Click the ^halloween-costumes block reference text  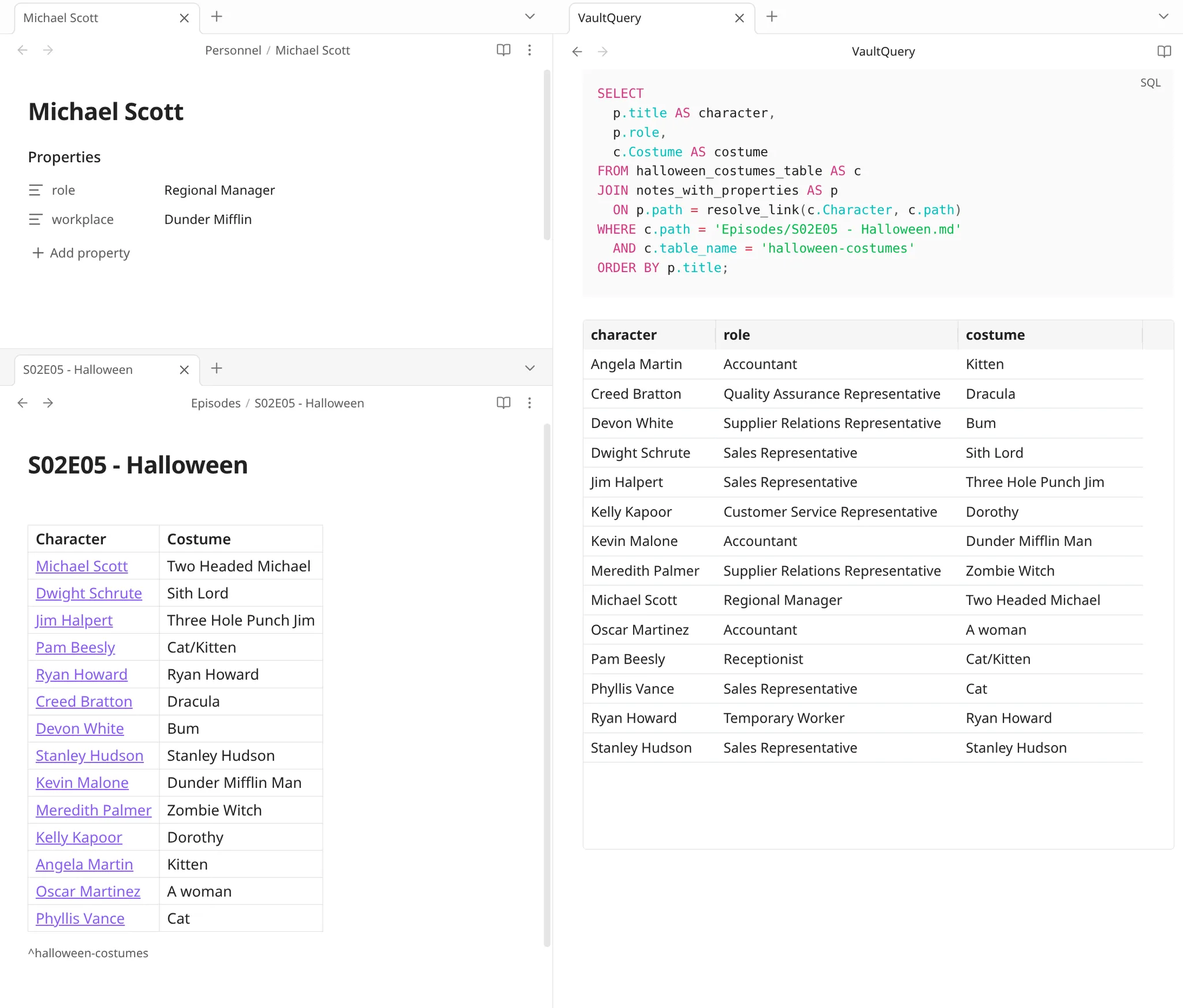coord(88,953)
